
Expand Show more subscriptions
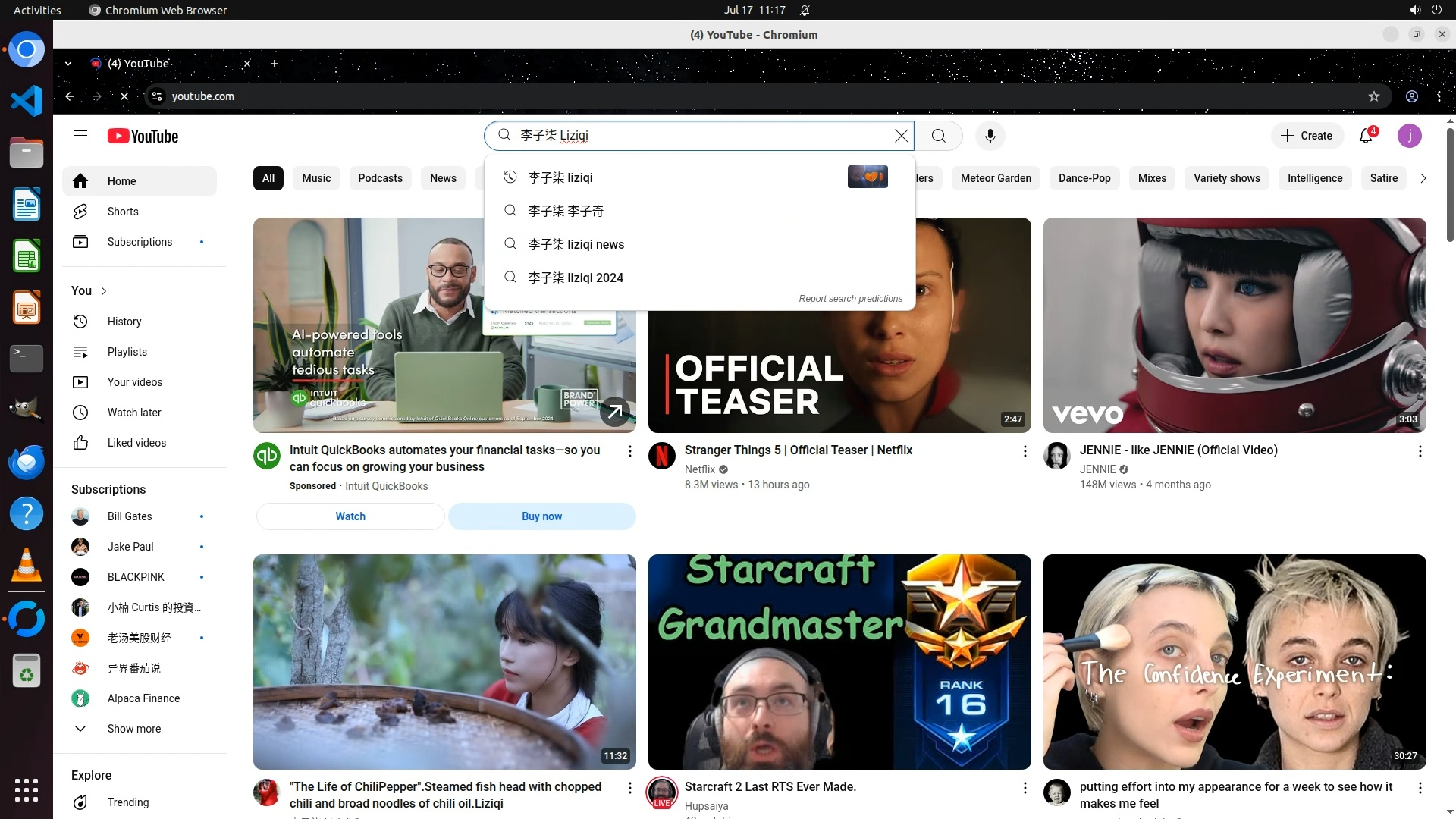coord(133,729)
